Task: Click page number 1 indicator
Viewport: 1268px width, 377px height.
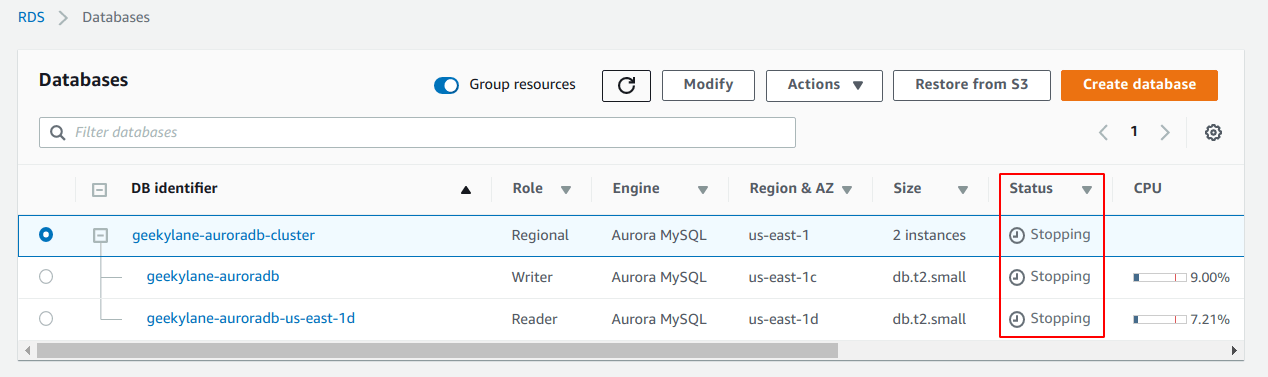Action: coord(1134,131)
